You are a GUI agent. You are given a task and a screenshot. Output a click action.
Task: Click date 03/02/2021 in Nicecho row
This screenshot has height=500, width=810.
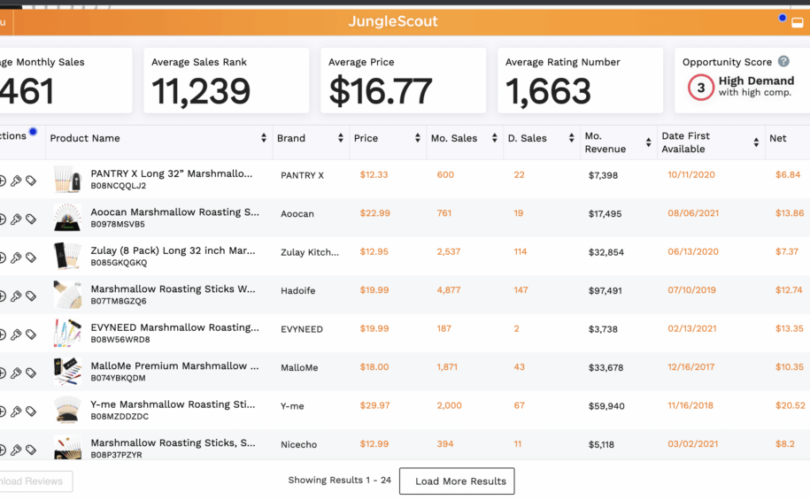[693, 444]
